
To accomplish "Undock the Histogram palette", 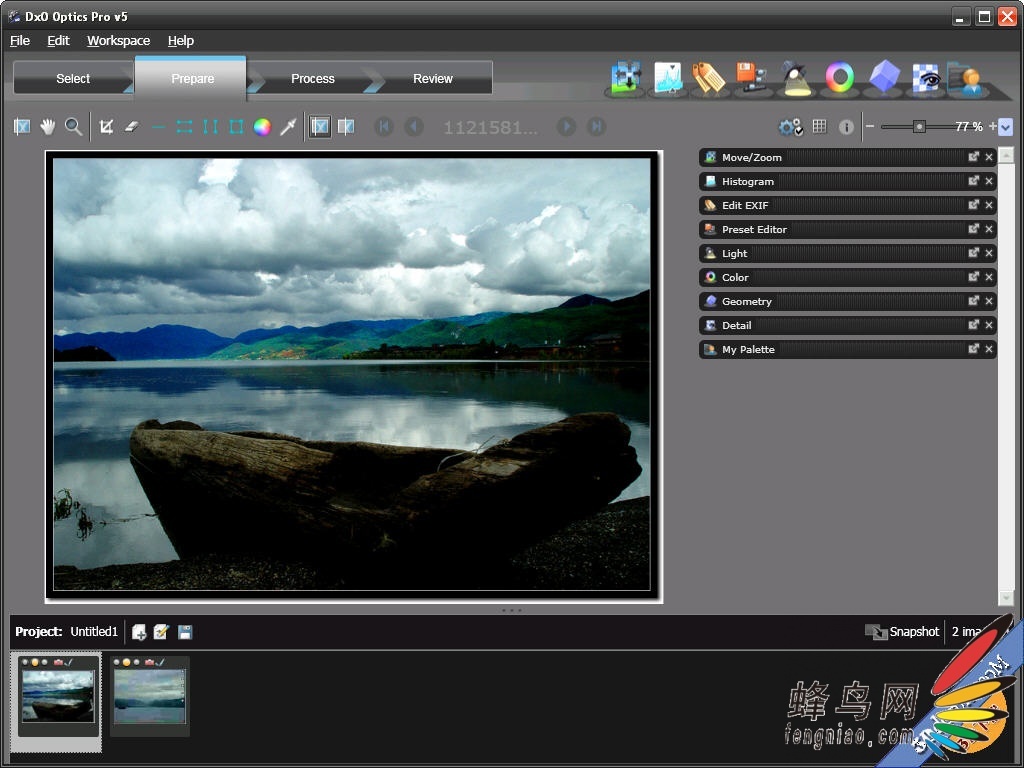I will (974, 181).
